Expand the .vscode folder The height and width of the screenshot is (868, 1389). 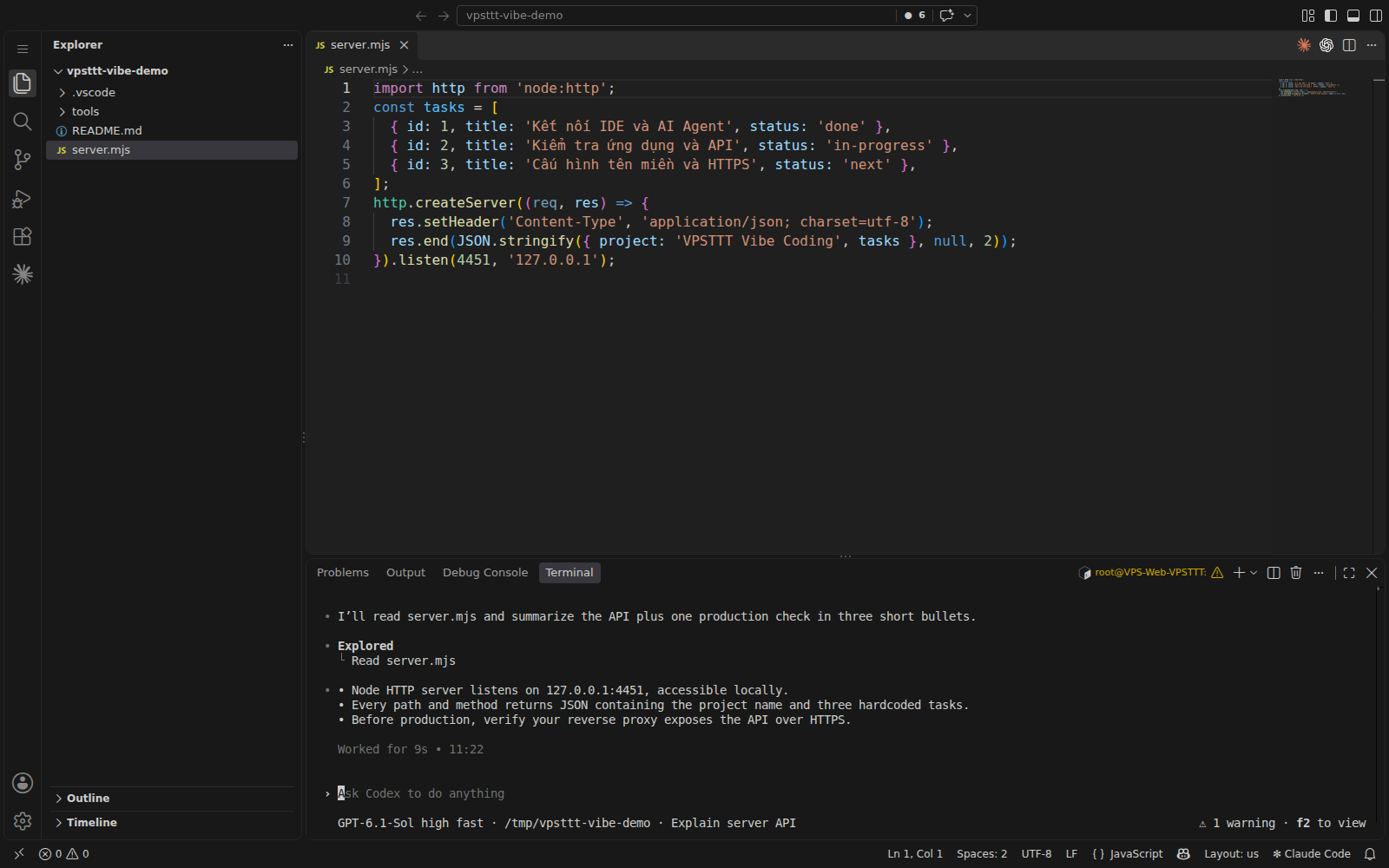pyautogui.click(x=172, y=92)
